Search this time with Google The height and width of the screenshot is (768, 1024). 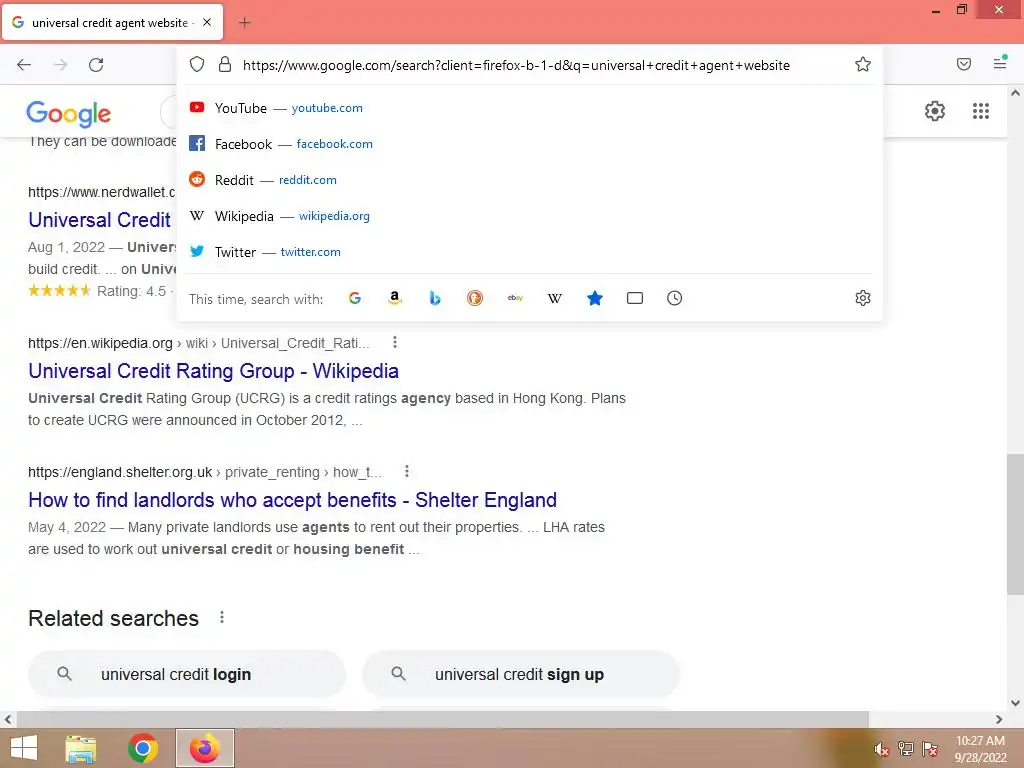355,298
